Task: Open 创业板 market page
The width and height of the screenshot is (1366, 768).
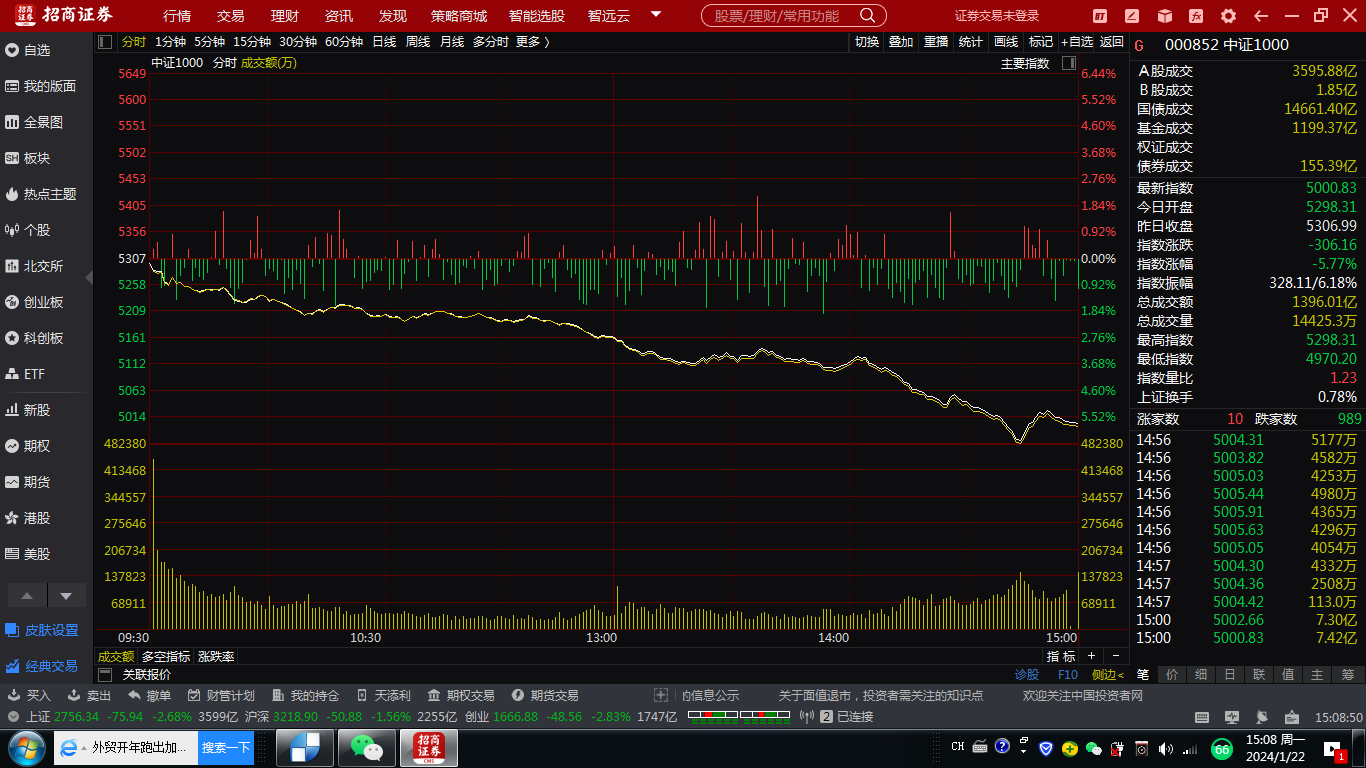Action: click(x=34, y=302)
